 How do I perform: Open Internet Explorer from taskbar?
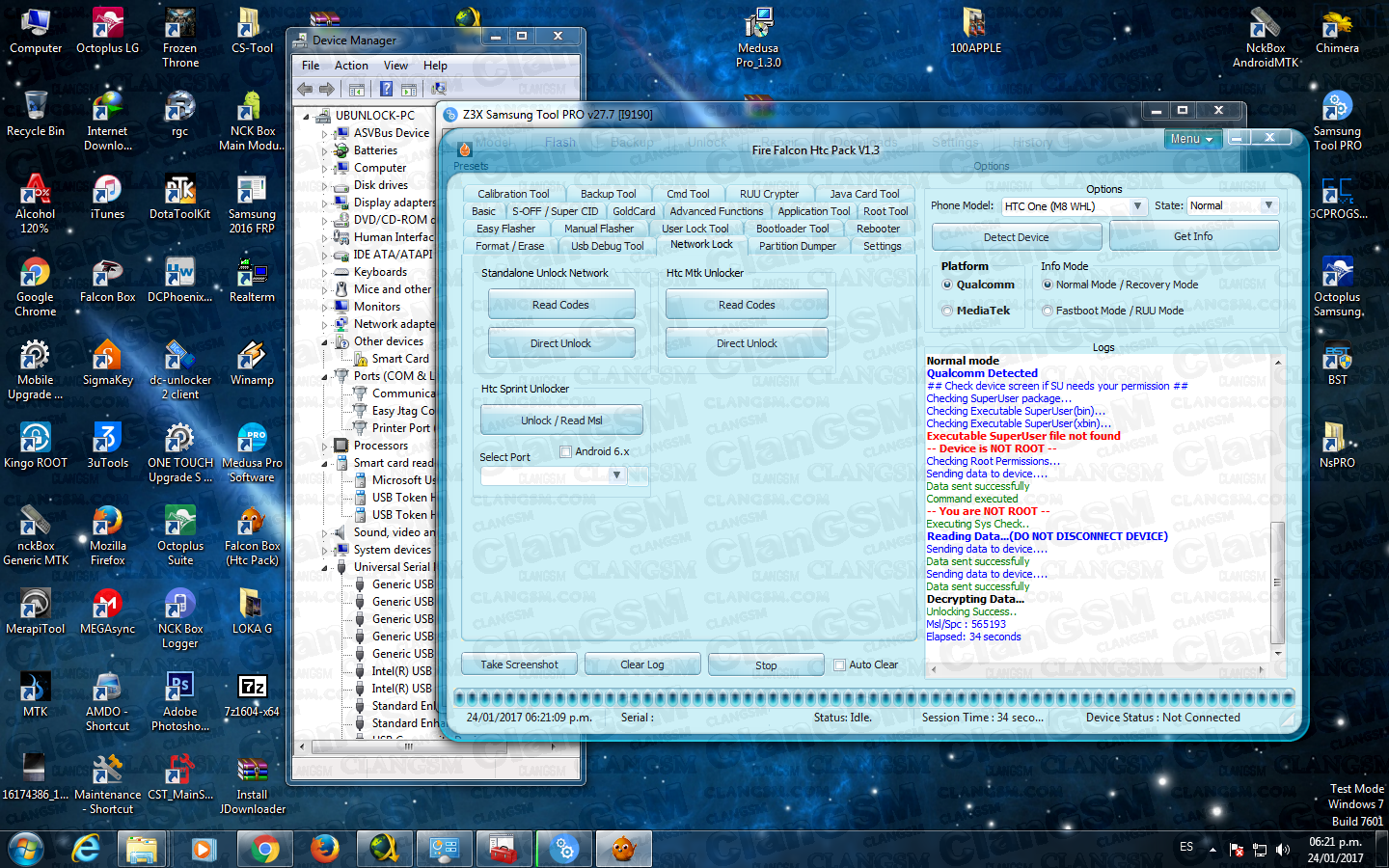point(87,850)
